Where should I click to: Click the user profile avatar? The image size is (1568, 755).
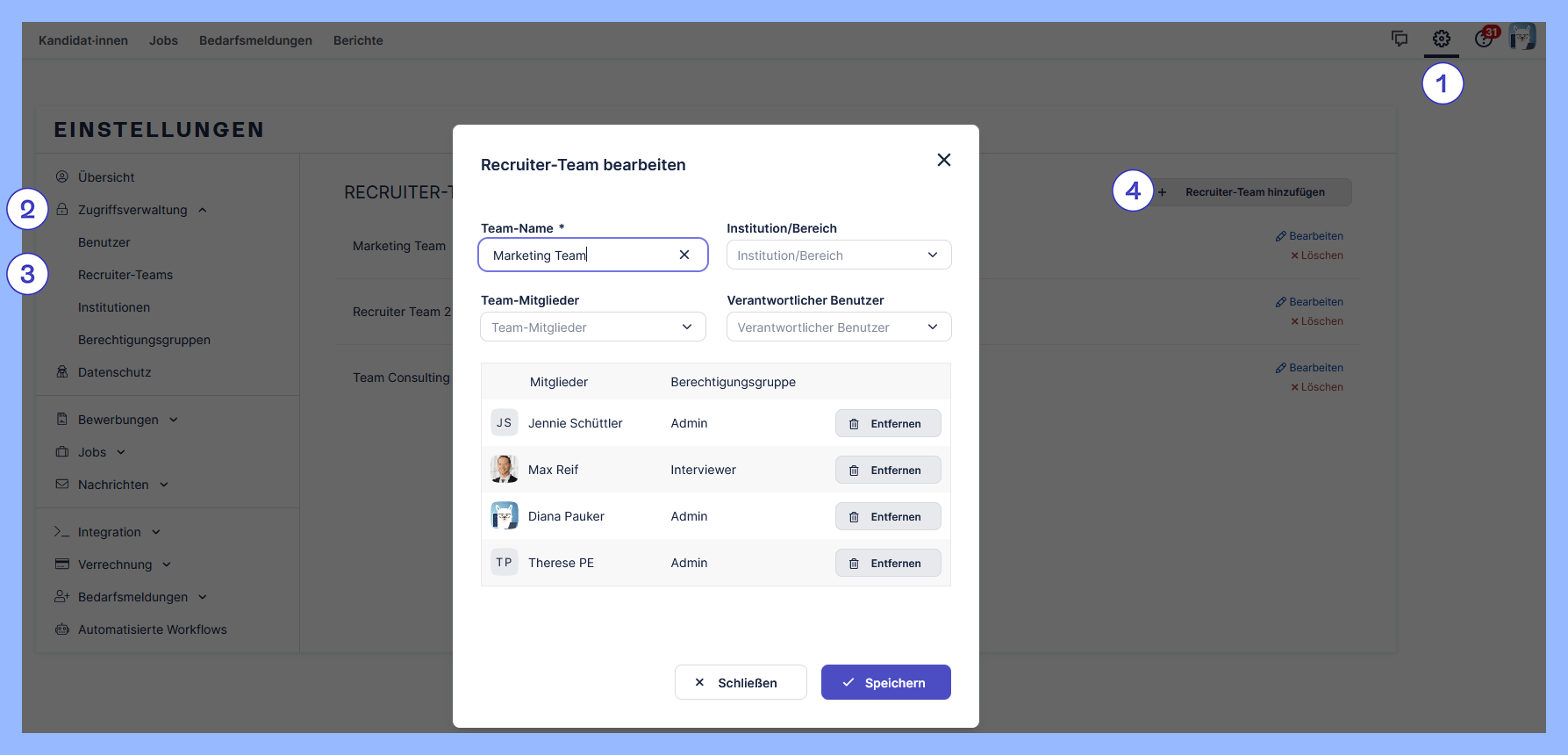coord(1522,37)
